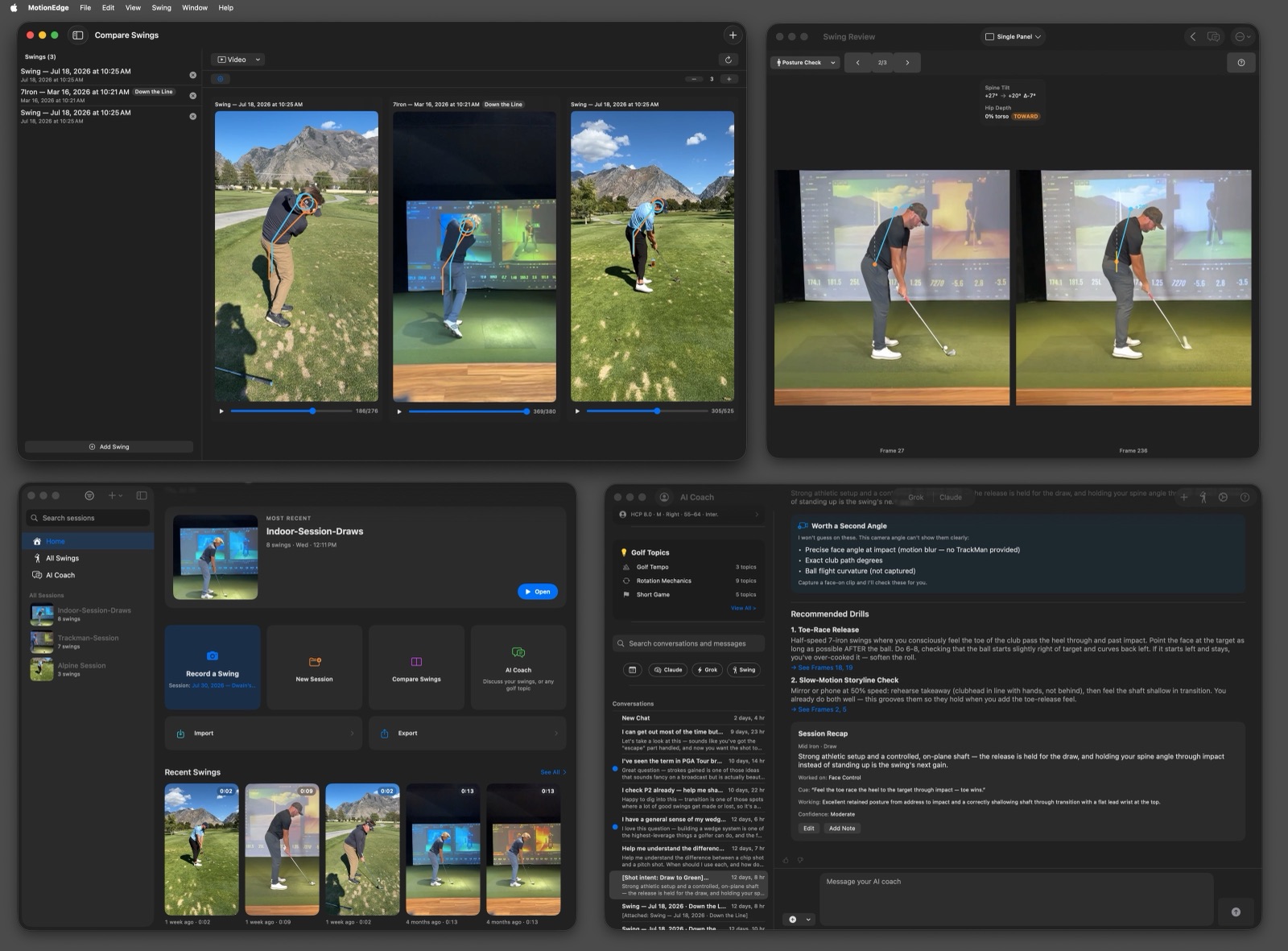
Task: Open Single Panel layout dropdown
Action: pyautogui.click(x=1013, y=36)
